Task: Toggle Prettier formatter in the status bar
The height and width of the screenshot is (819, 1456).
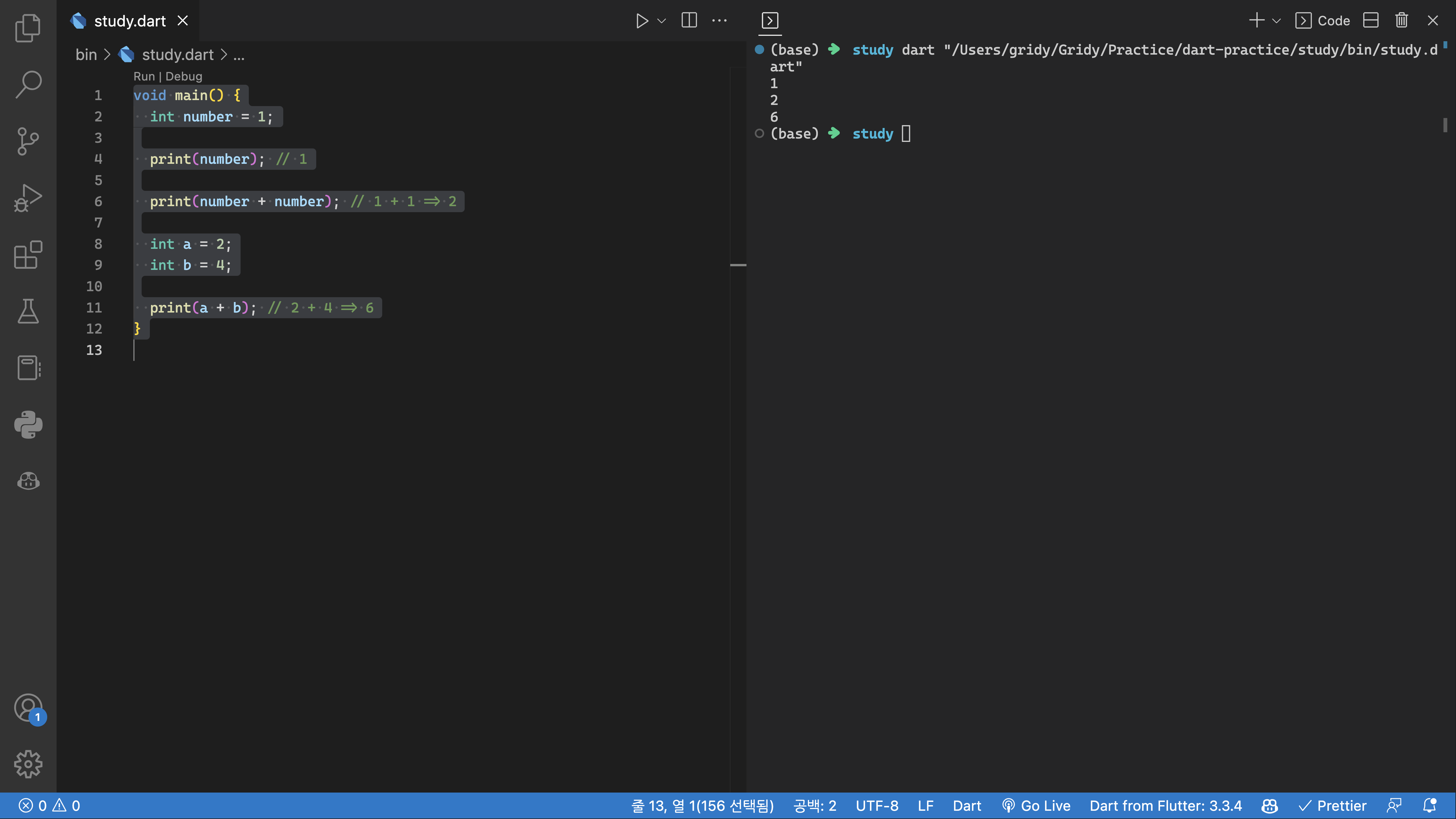Action: (1332, 805)
